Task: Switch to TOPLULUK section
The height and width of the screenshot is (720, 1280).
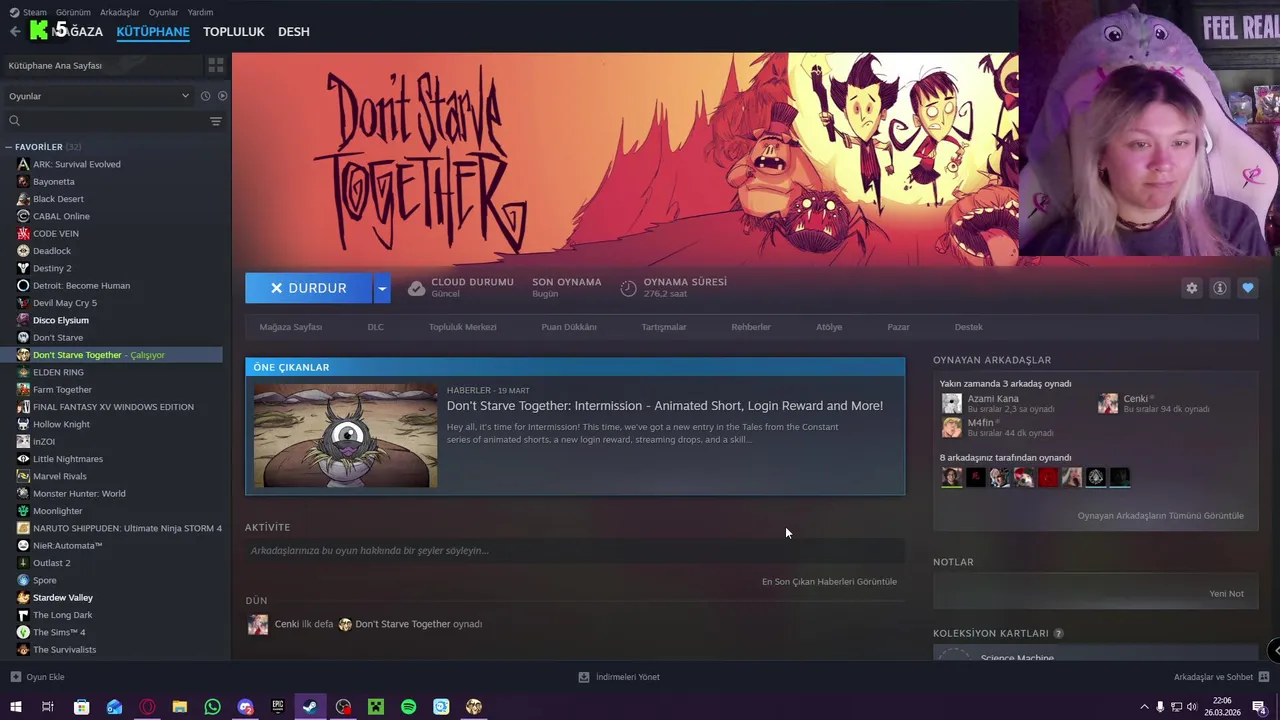Action: (x=234, y=31)
